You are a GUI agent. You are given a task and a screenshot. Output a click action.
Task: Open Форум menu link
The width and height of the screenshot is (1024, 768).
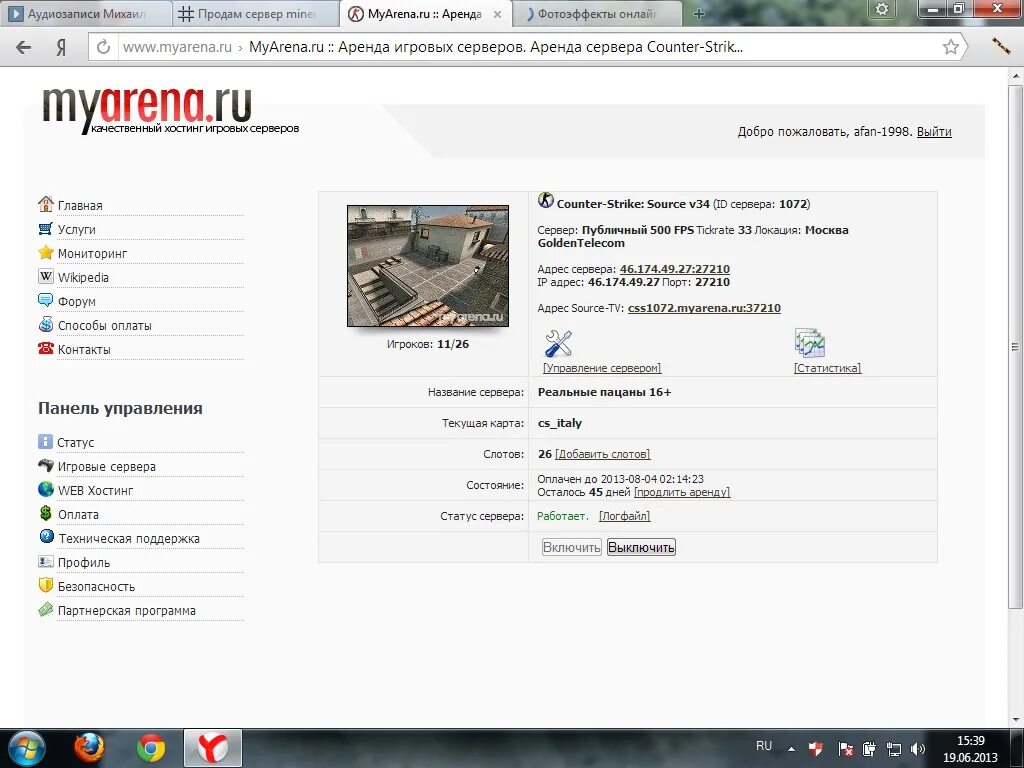coord(76,302)
